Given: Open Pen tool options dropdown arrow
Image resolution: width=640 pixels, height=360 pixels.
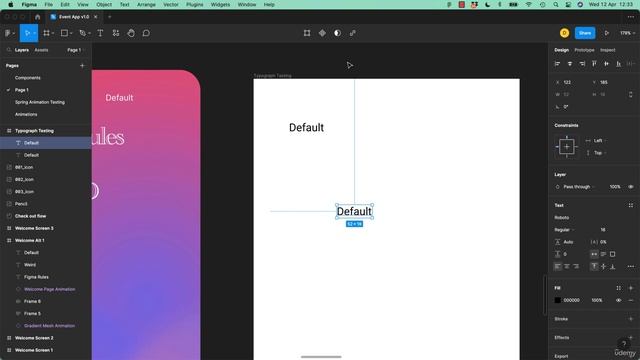Looking at the screenshot, I should point(89,33).
